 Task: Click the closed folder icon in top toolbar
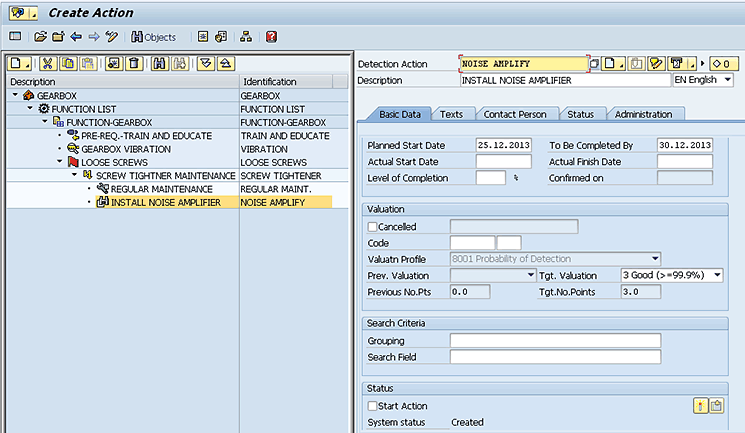(58, 37)
